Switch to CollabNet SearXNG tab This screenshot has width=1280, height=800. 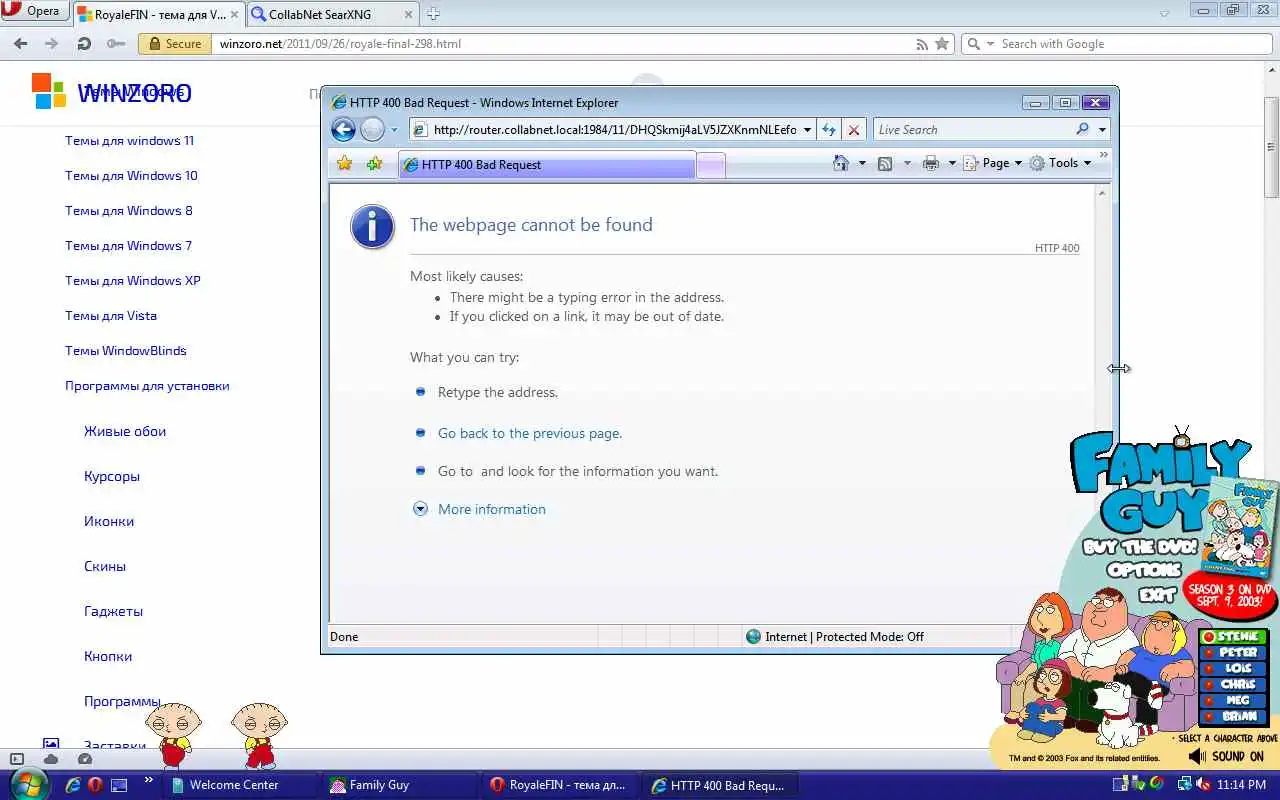(x=332, y=14)
